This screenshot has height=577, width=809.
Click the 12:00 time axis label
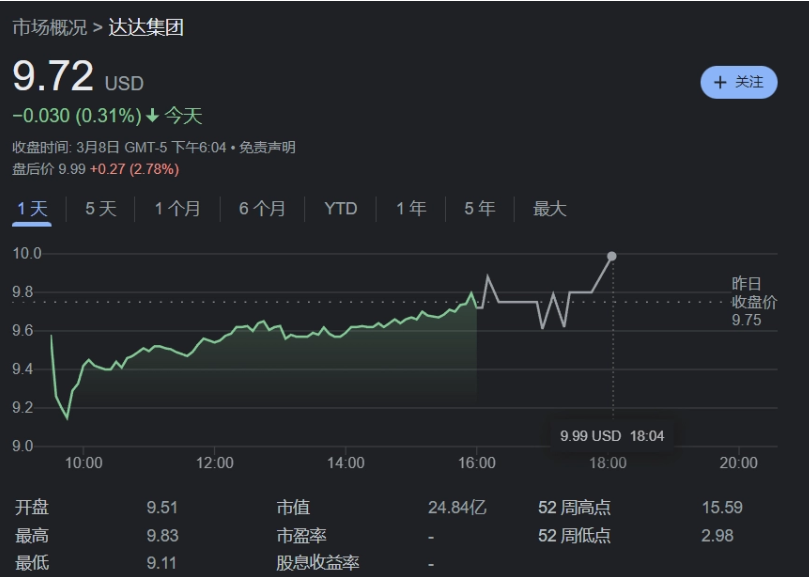[215, 462]
